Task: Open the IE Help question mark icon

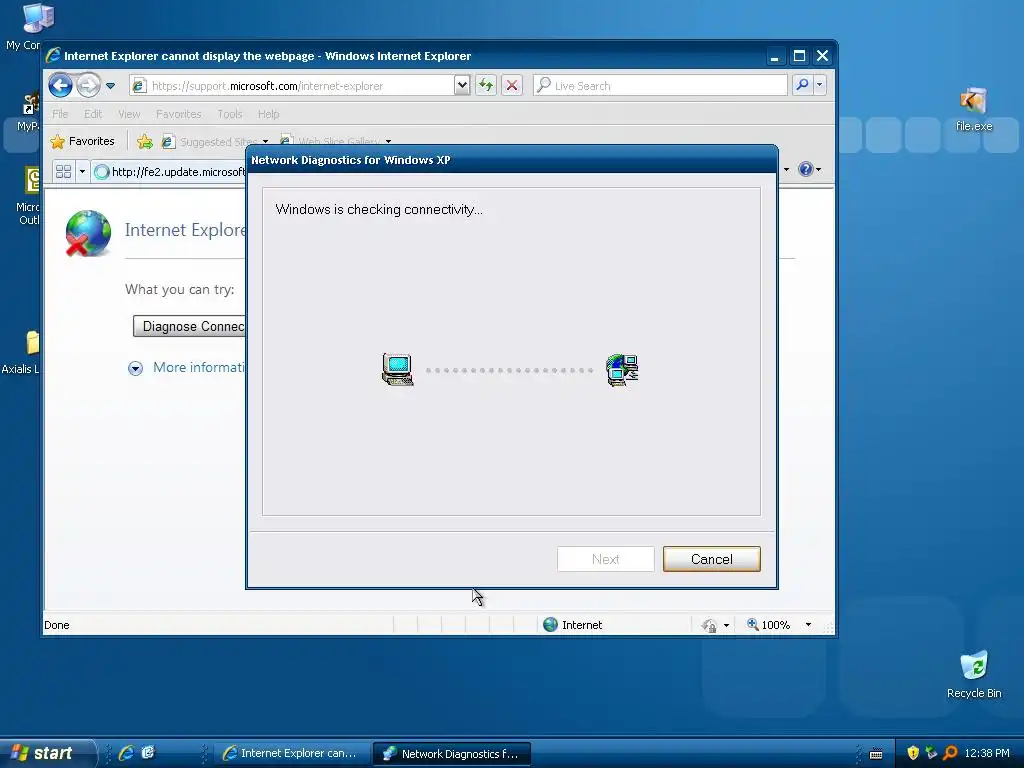Action: (x=806, y=169)
